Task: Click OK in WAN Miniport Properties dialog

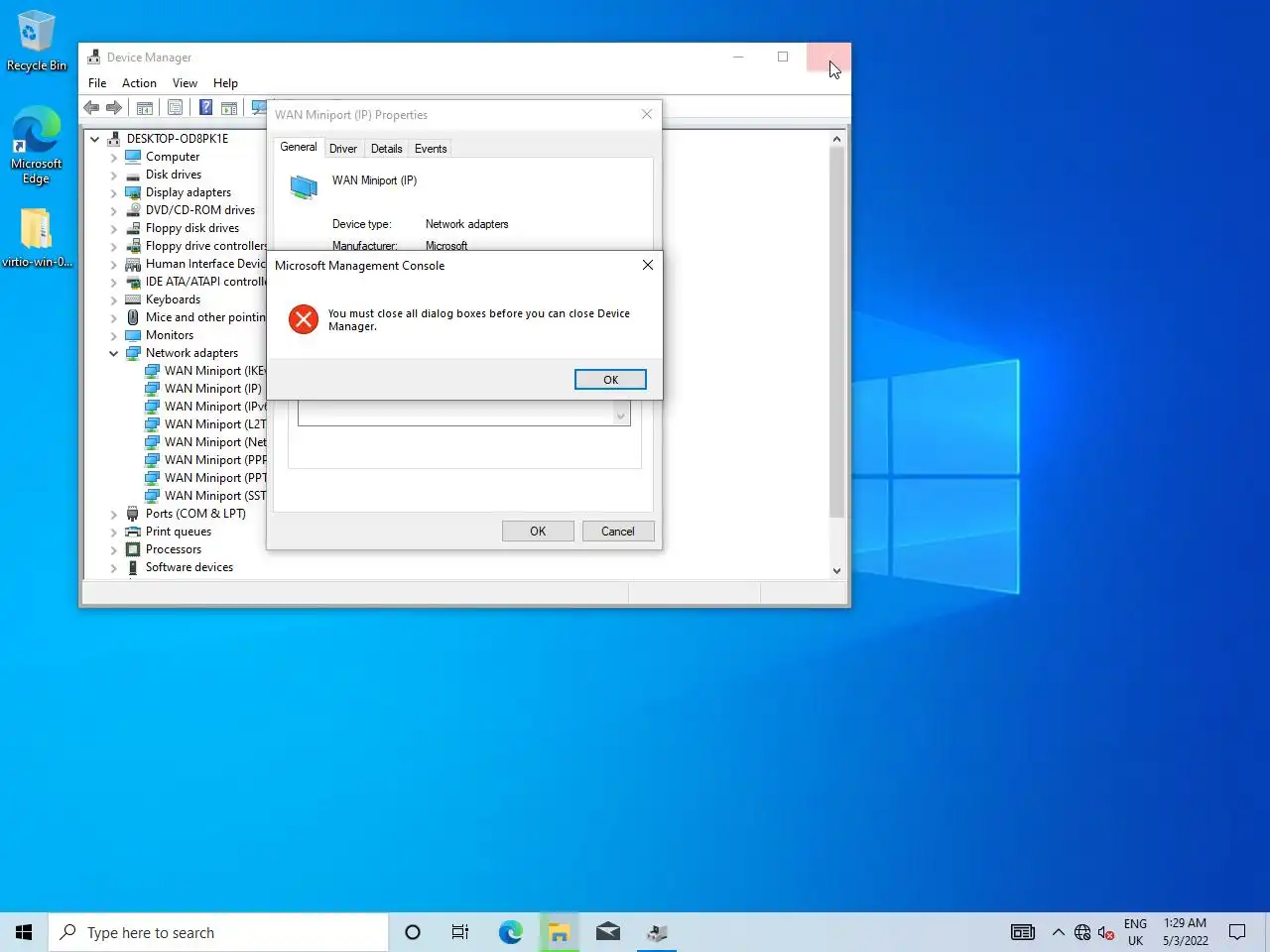Action: (538, 532)
